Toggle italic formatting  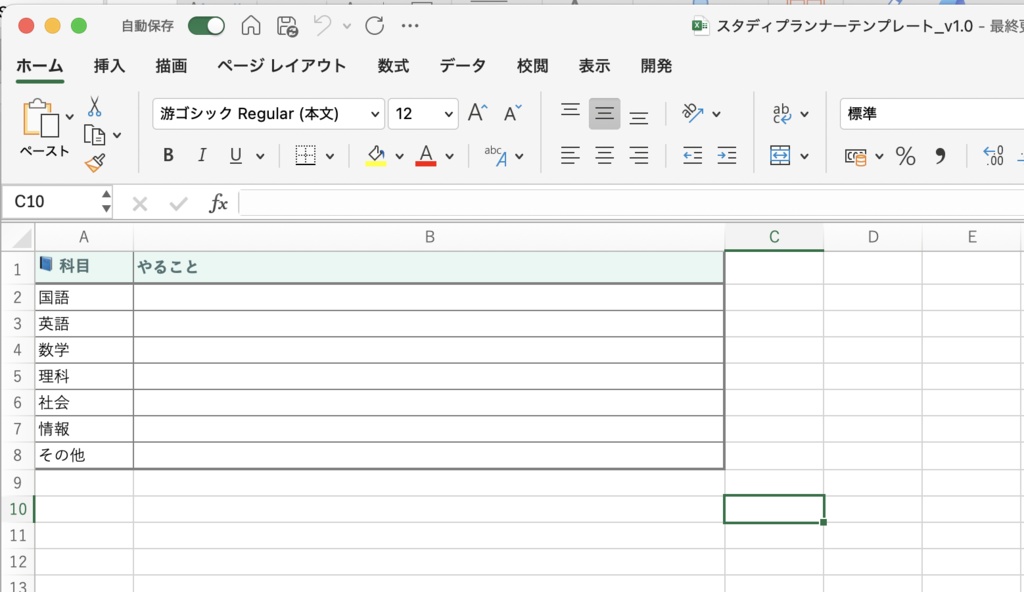pos(200,155)
